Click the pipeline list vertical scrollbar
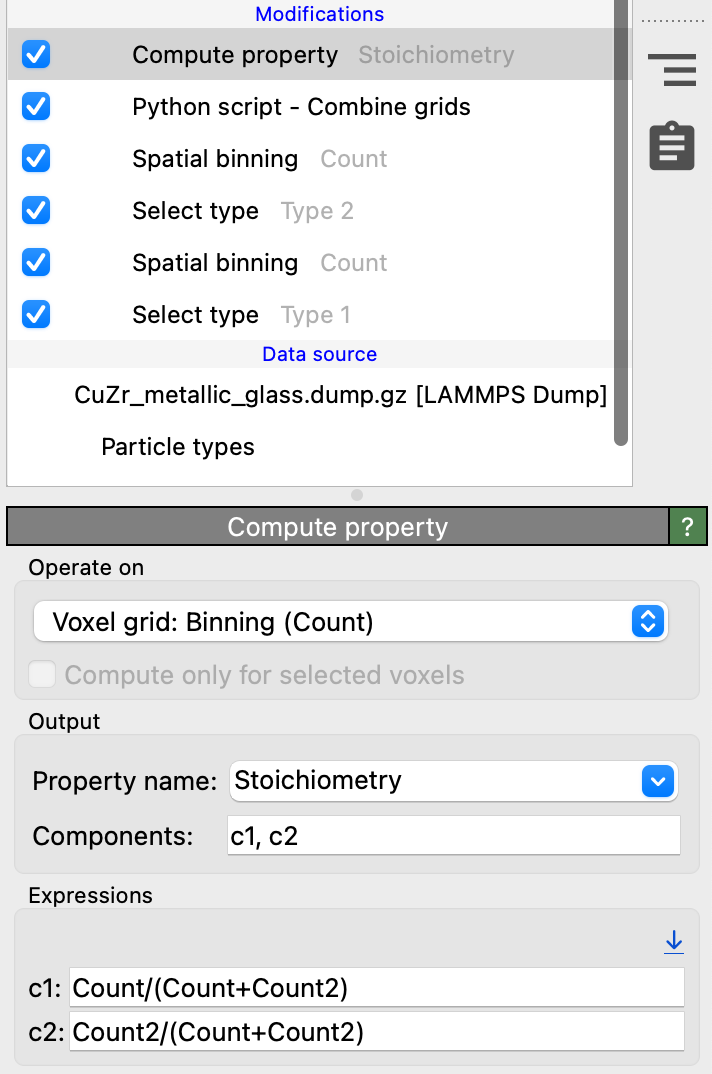 point(621,223)
